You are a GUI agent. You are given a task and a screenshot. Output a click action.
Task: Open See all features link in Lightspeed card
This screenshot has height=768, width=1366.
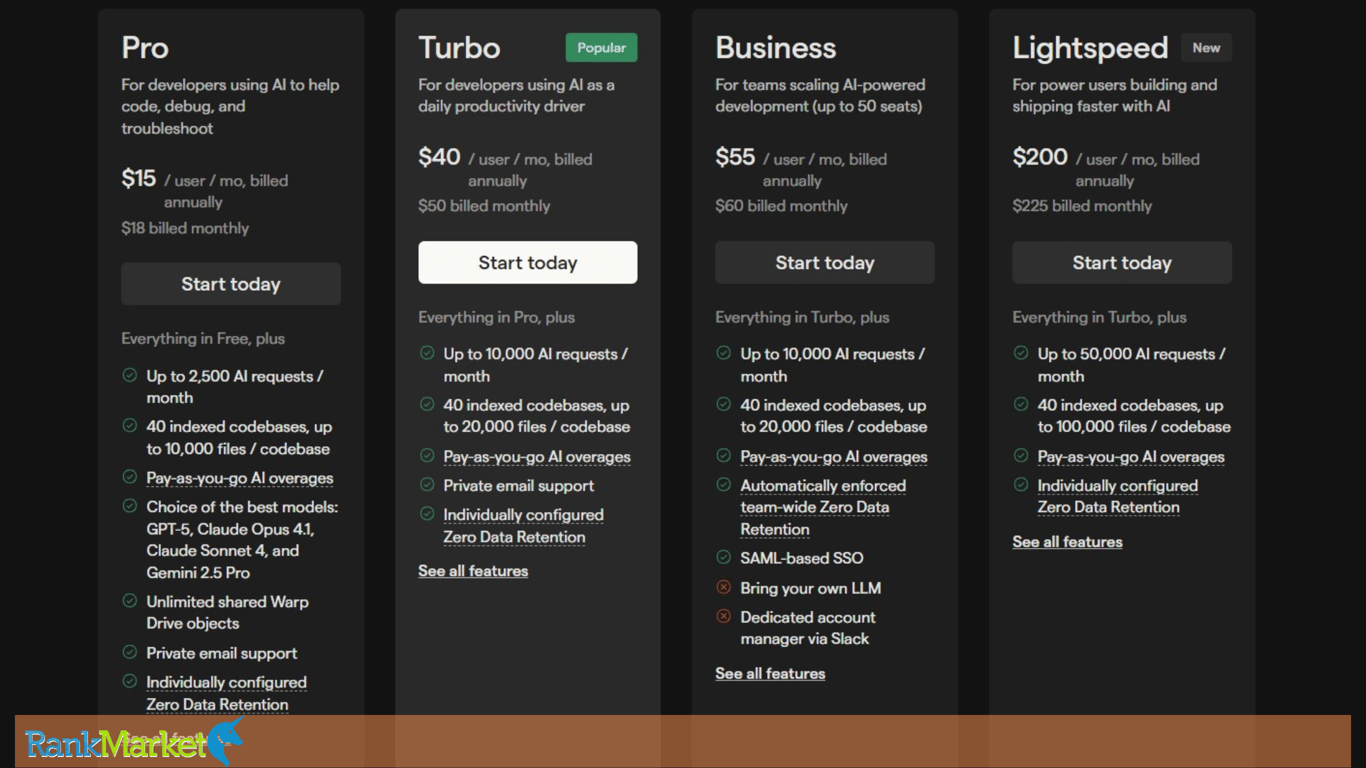point(1067,542)
